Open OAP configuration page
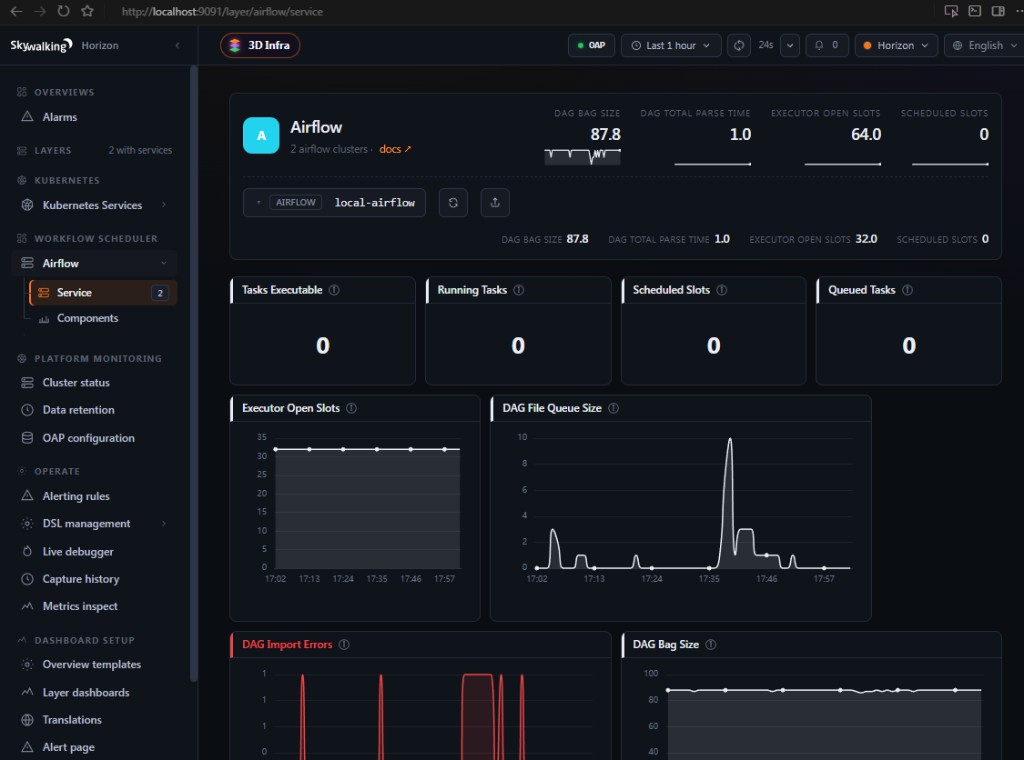1024x760 pixels. (x=95, y=438)
